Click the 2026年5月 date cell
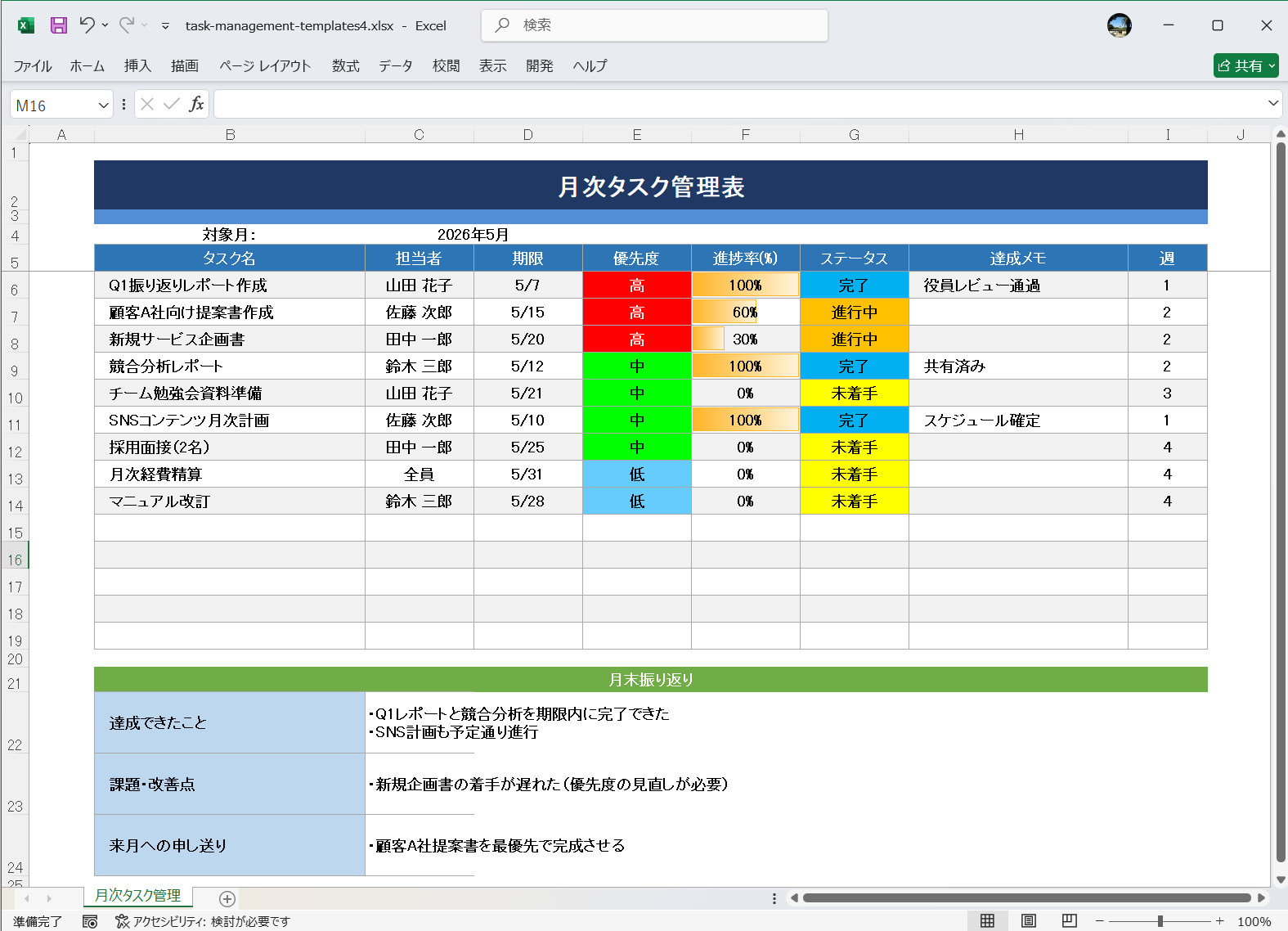 tap(473, 234)
